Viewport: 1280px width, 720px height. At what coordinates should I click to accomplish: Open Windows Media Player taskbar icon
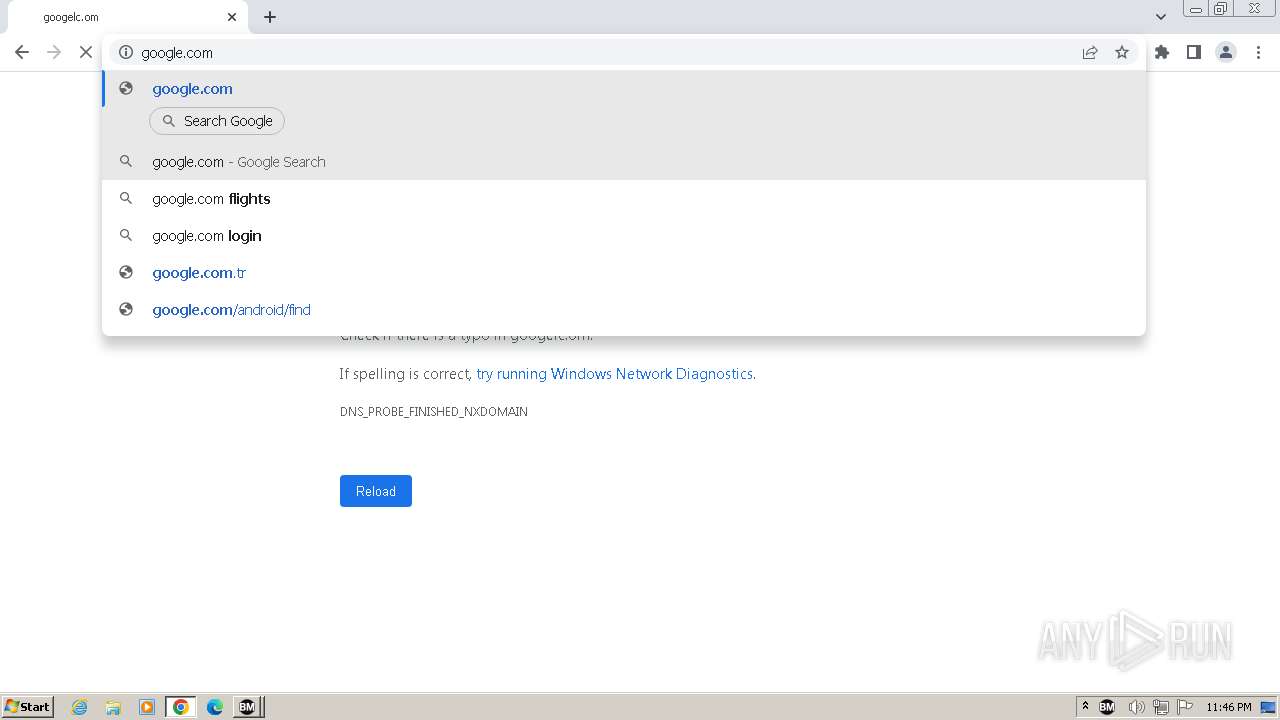coord(147,707)
